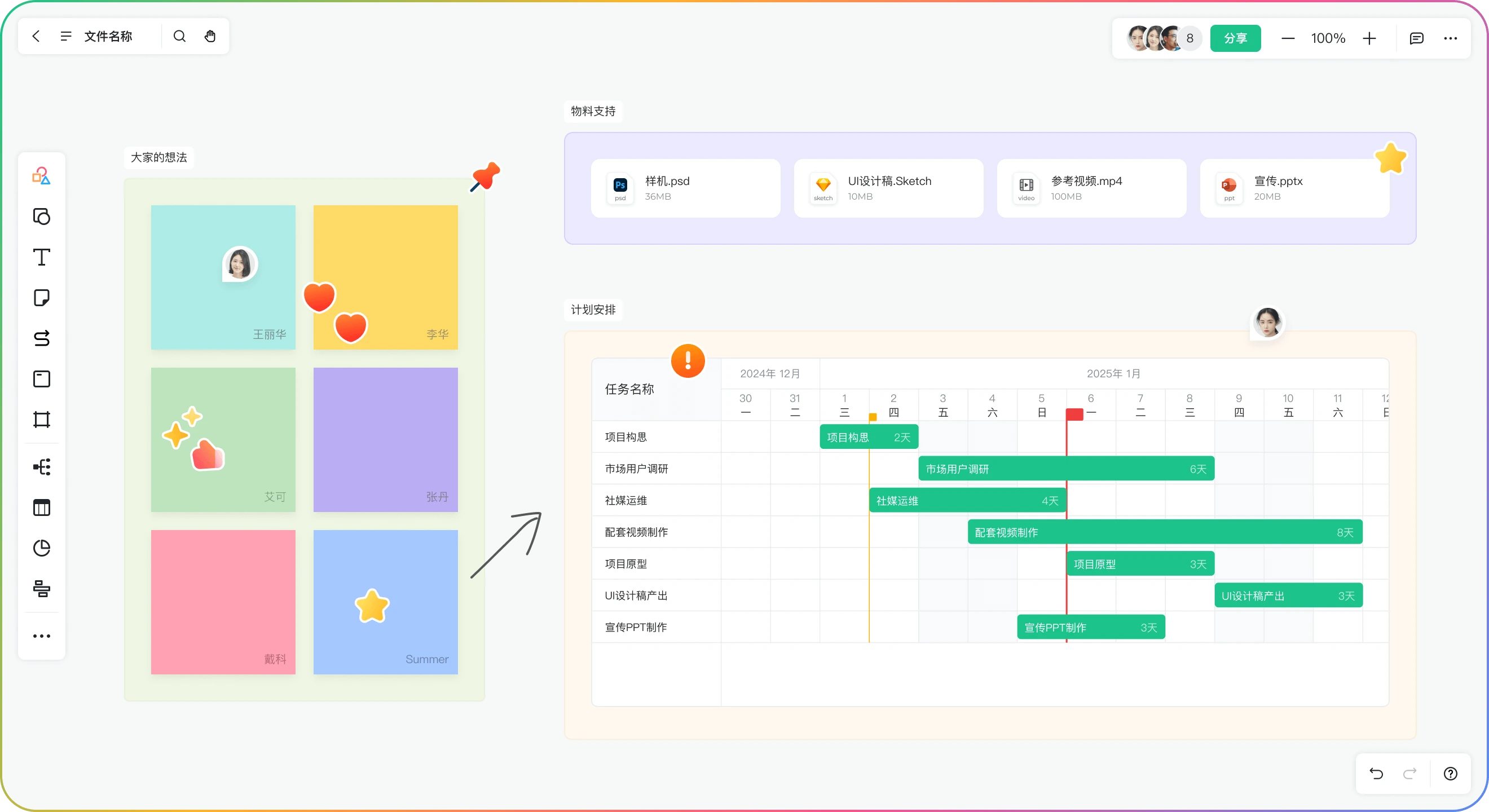The height and width of the screenshot is (812, 1489).
Task: Redo the last action
Action: point(1410,773)
